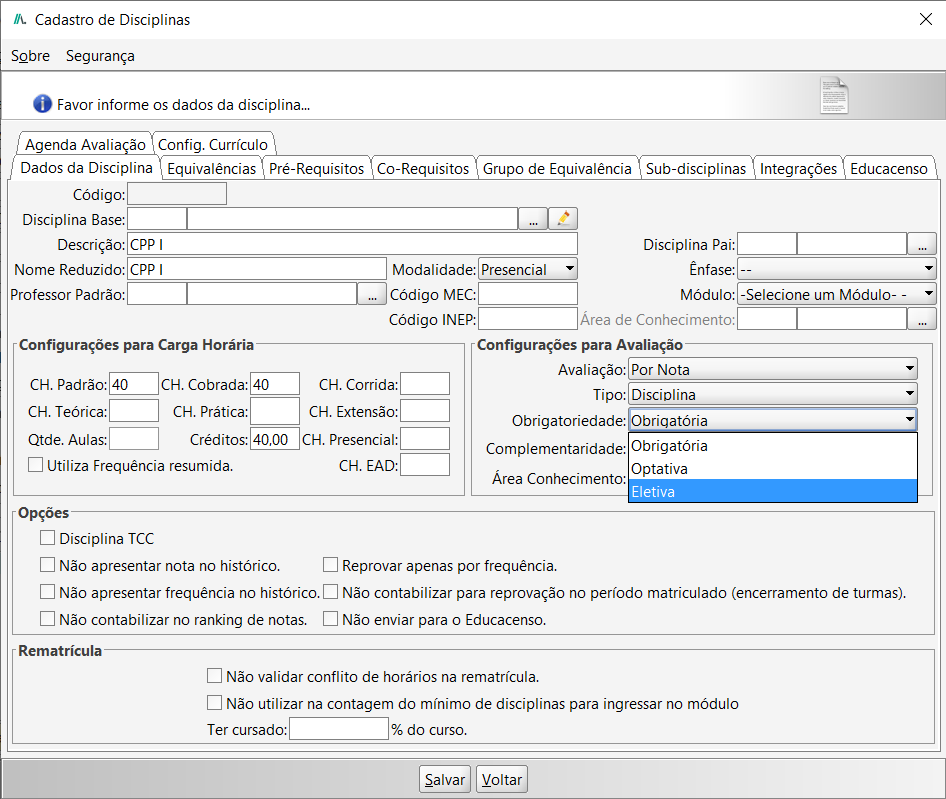The image size is (946, 799).
Task: Click the application logo in the title bar
Action: pos(20,19)
